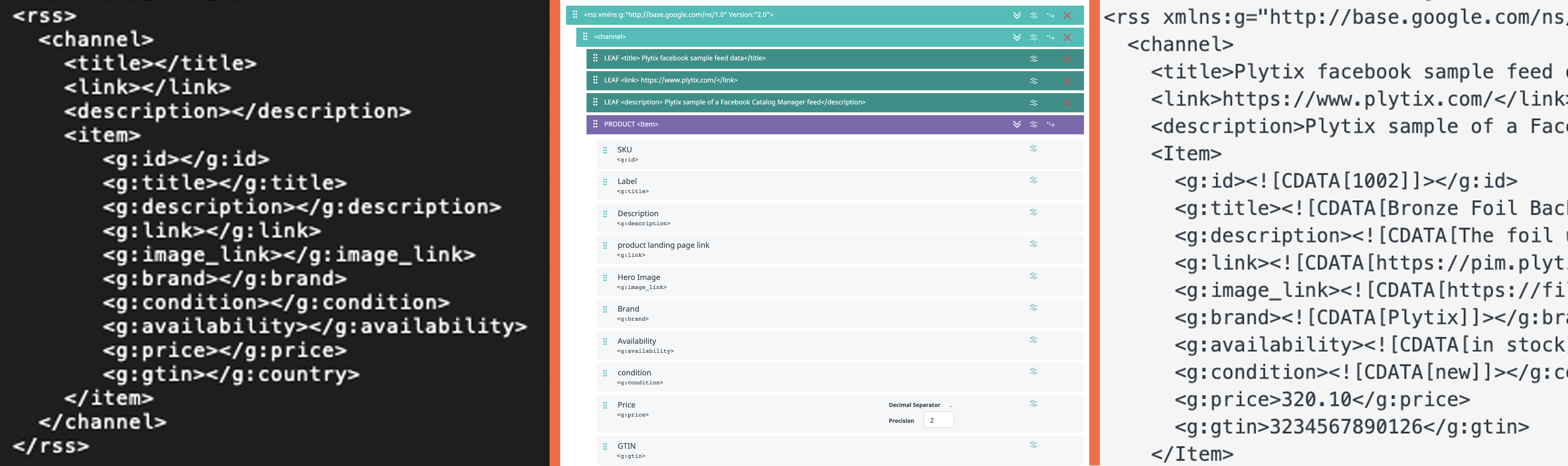
Task: Select the LEAF link plytix.com row
Action: [x=835, y=81]
